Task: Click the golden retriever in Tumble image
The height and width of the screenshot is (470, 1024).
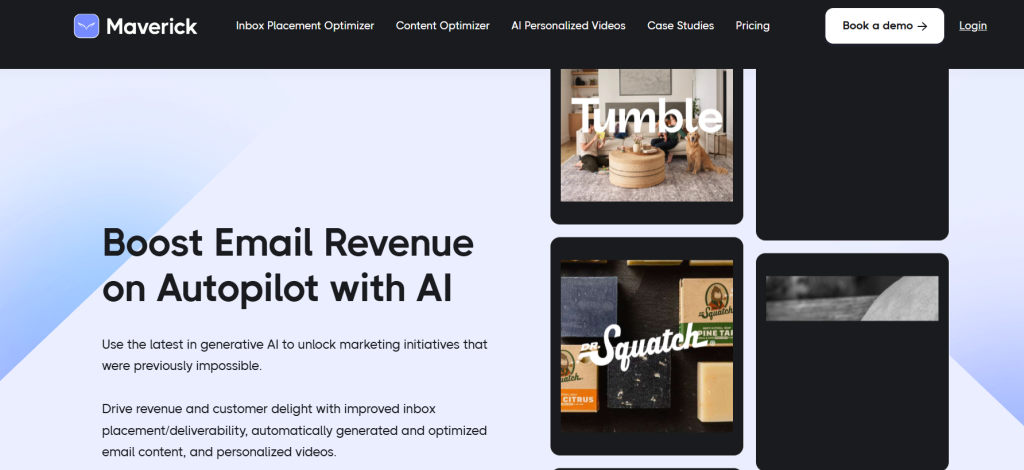Action: (703, 151)
